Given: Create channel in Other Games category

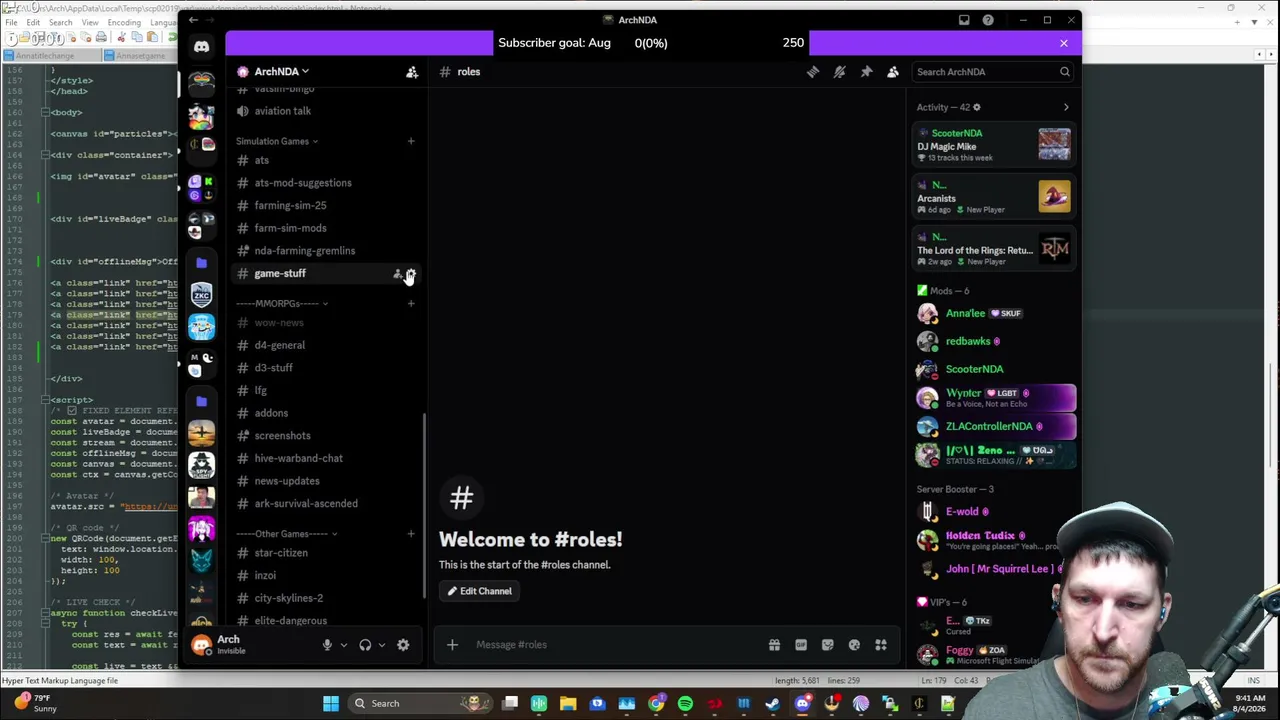Looking at the screenshot, I should click(x=411, y=534).
